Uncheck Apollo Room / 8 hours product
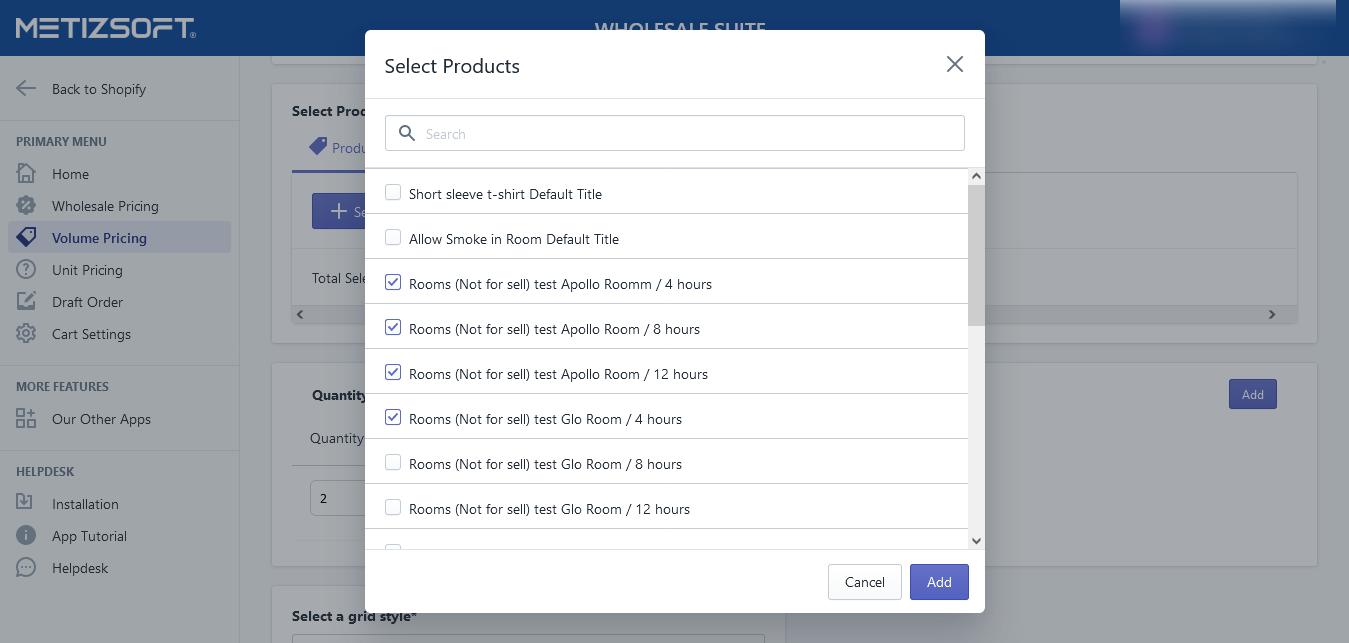 (x=393, y=328)
